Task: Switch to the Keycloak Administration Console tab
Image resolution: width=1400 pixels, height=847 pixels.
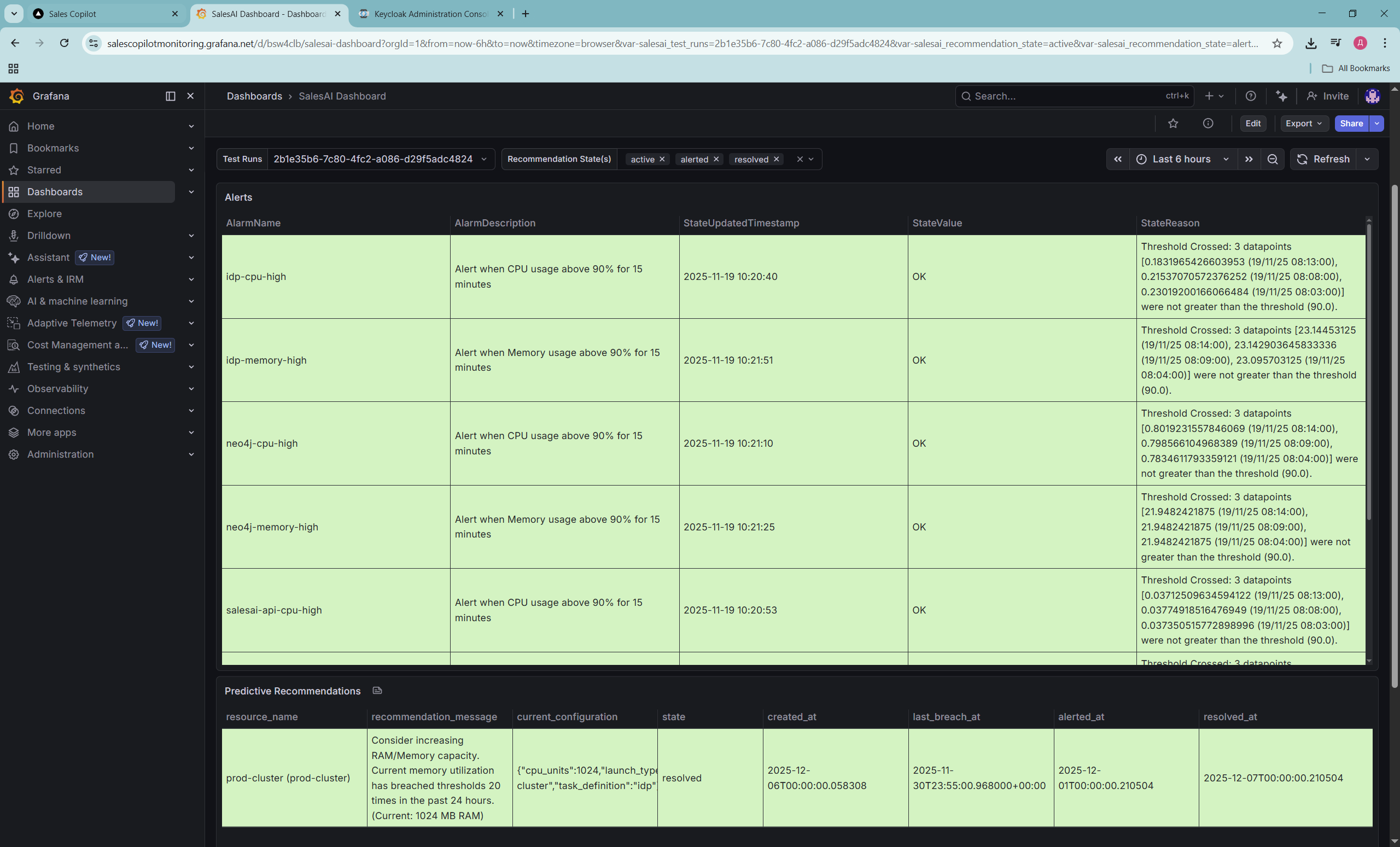Action: point(429,14)
